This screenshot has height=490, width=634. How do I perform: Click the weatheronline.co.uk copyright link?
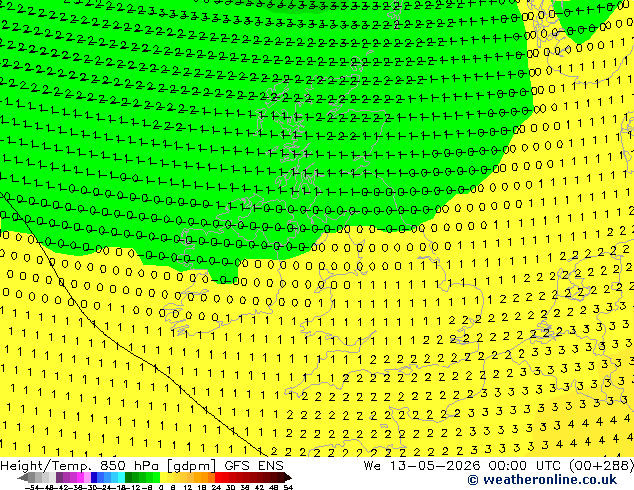click(x=542, y=480)
